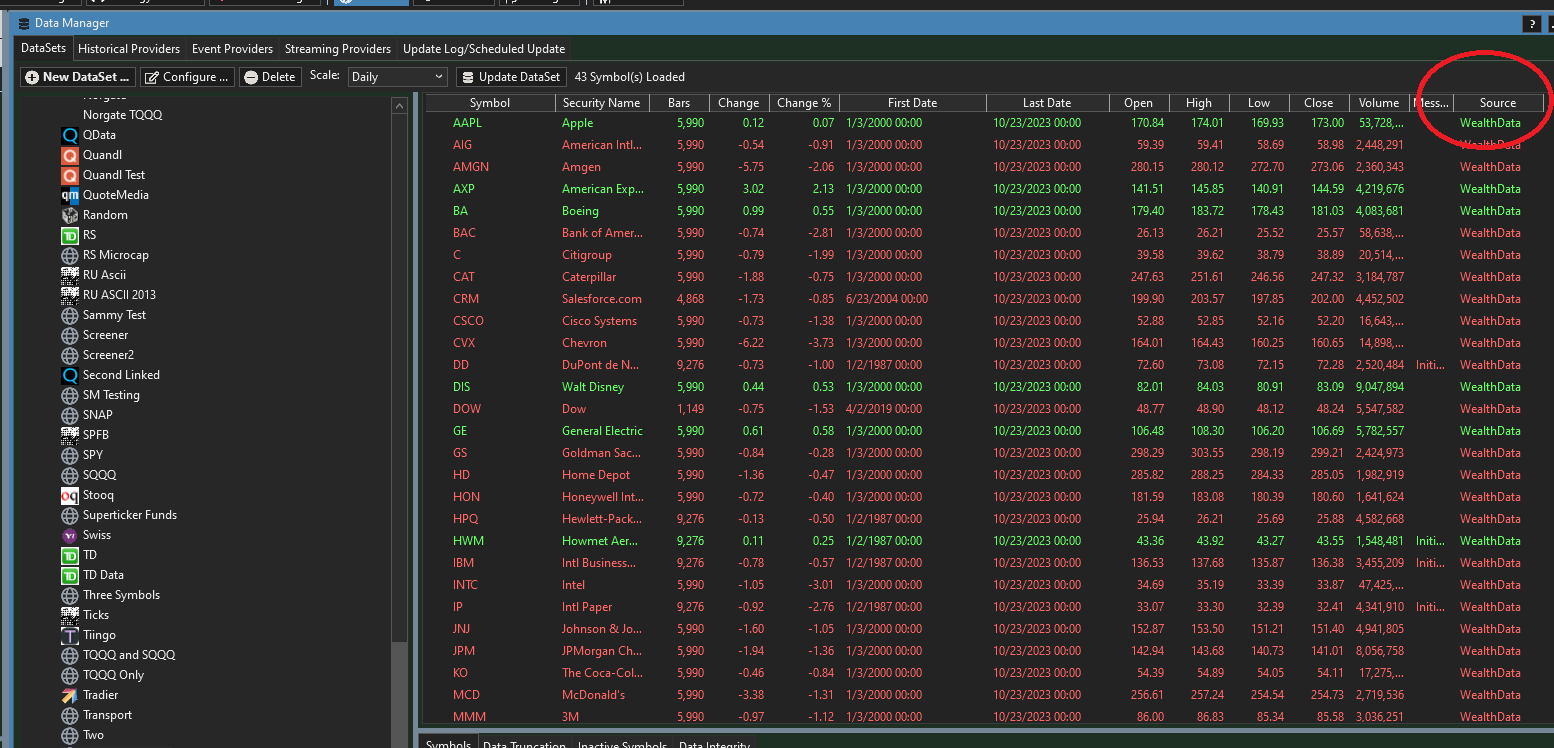Screen dimensions: 1554x748
Task: Click the Stooq provider icon
Action: pos(70,495)
